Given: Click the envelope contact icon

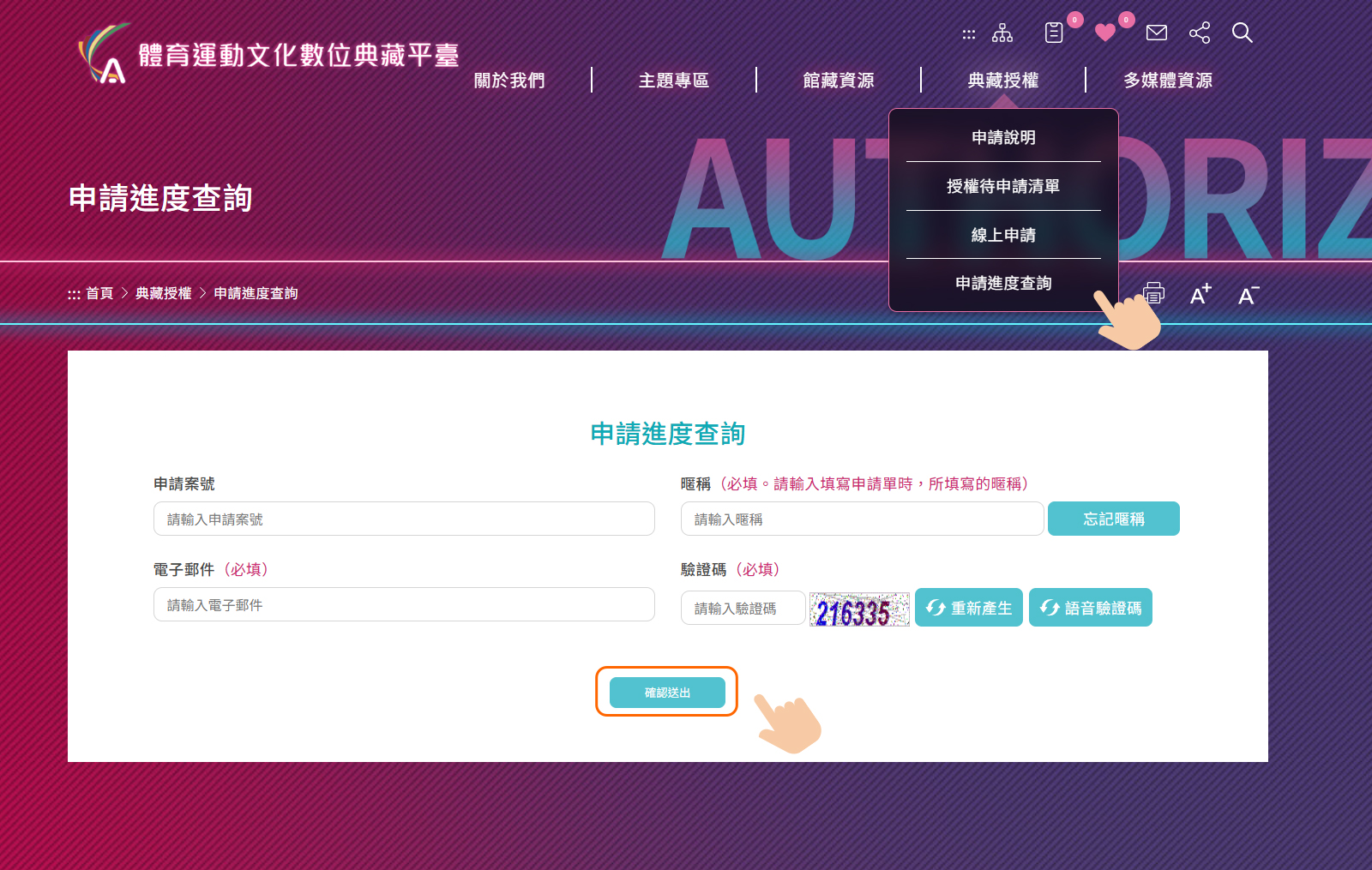Looking at the screenshot, I should point(1157,33).
